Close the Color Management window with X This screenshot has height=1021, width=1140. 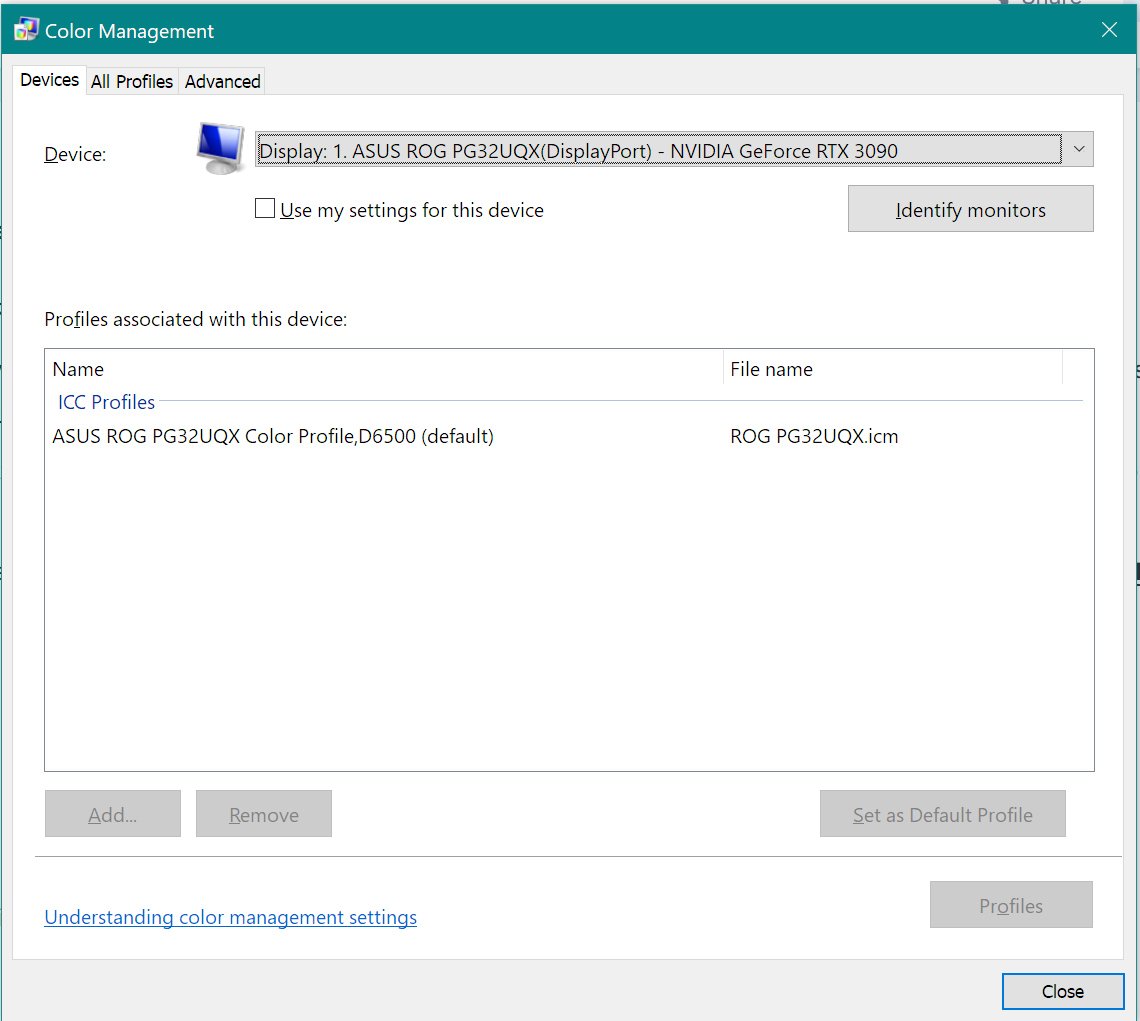tap(1109, 30)
